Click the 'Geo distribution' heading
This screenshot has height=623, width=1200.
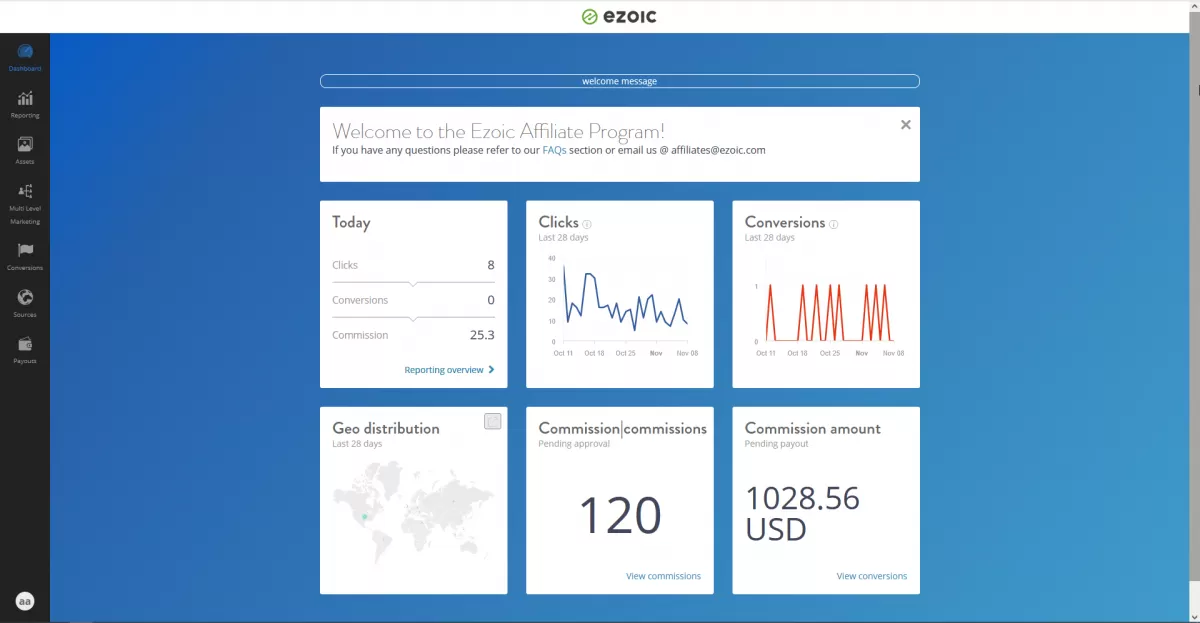click(386, 428)
